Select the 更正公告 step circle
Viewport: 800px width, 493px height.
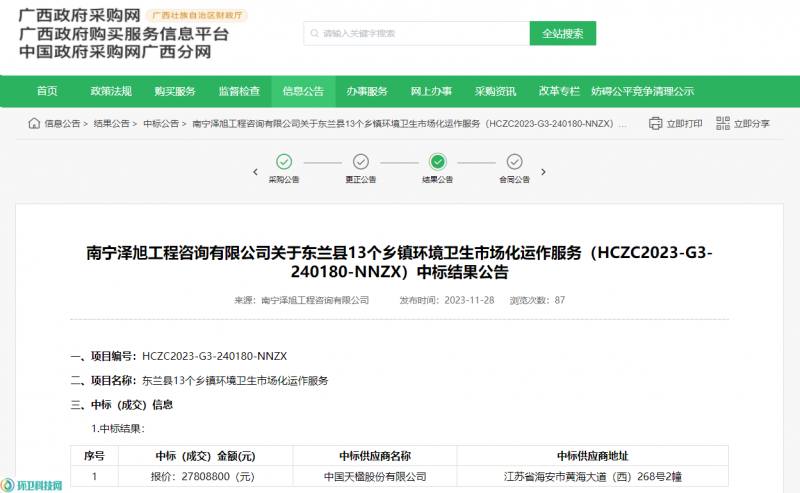click(x=361, y=162)
